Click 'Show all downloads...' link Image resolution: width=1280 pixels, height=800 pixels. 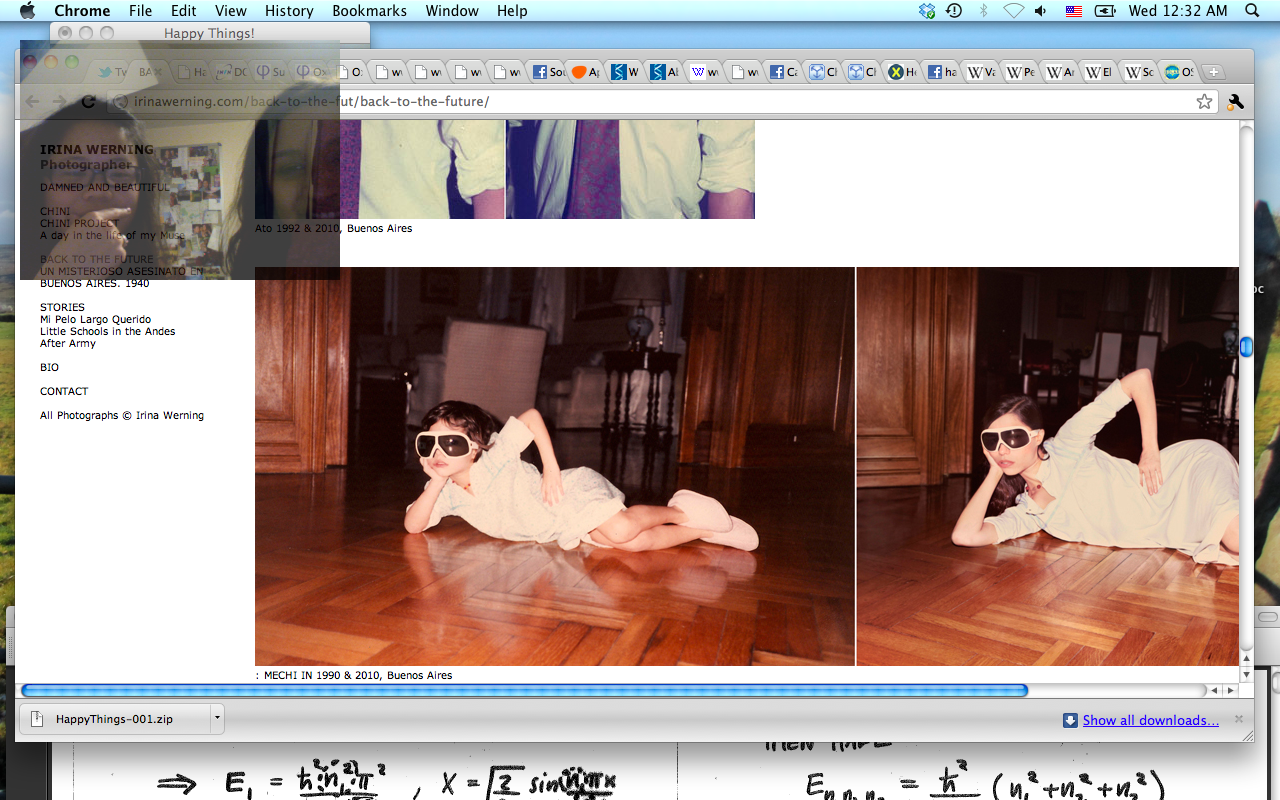(x=1150, y=720)
